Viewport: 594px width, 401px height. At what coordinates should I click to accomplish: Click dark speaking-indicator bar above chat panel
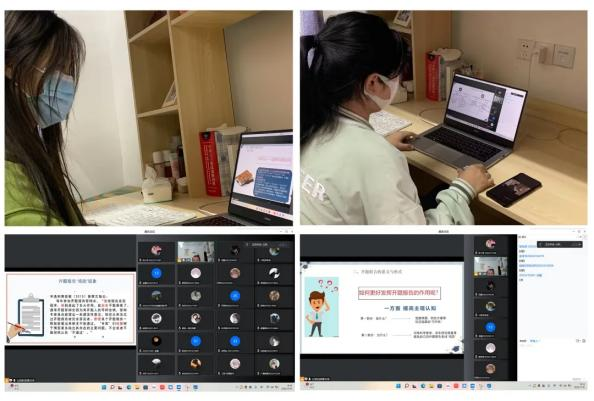point(560,245)
